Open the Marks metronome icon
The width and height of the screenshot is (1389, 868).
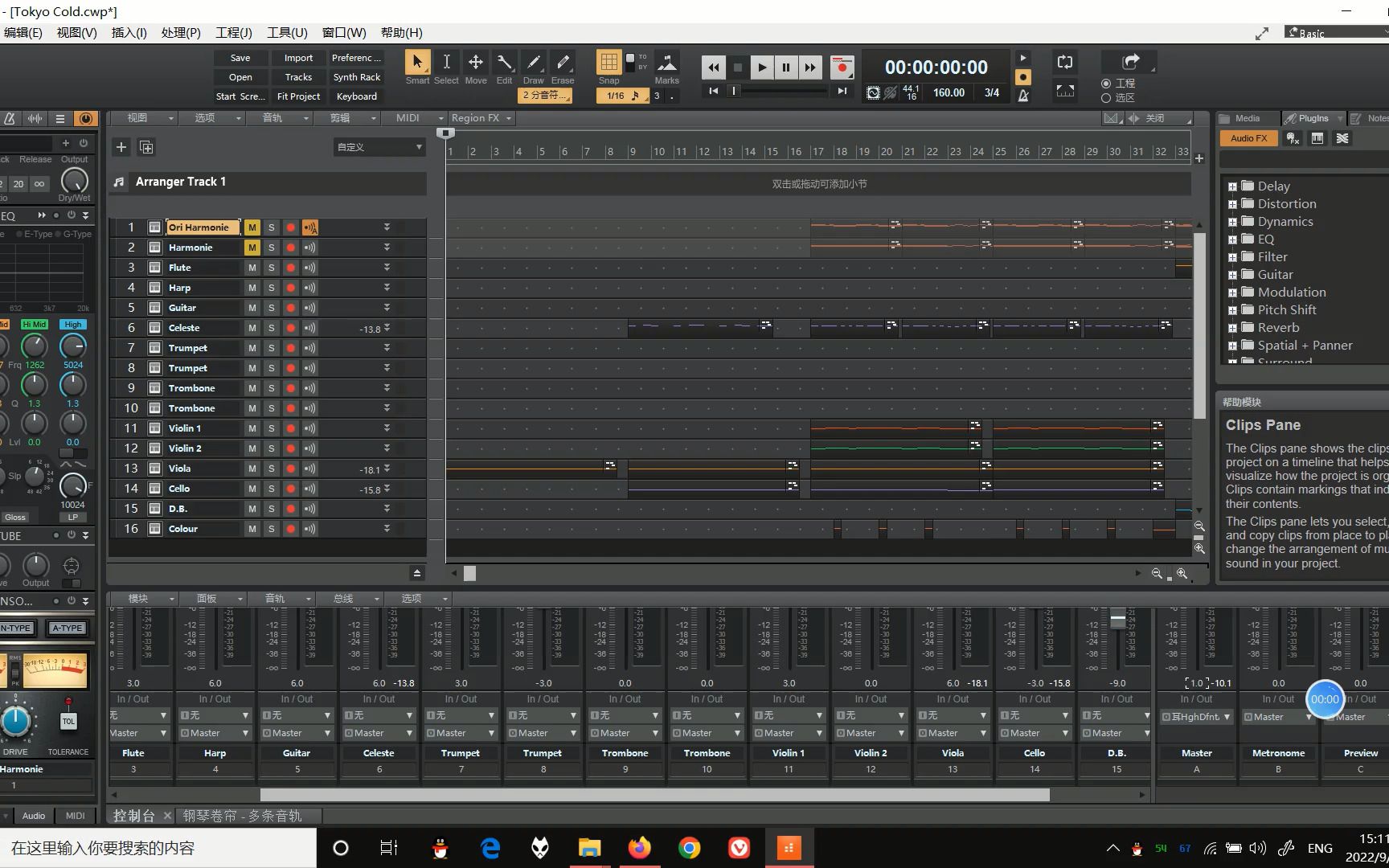(x=666, y=62)
